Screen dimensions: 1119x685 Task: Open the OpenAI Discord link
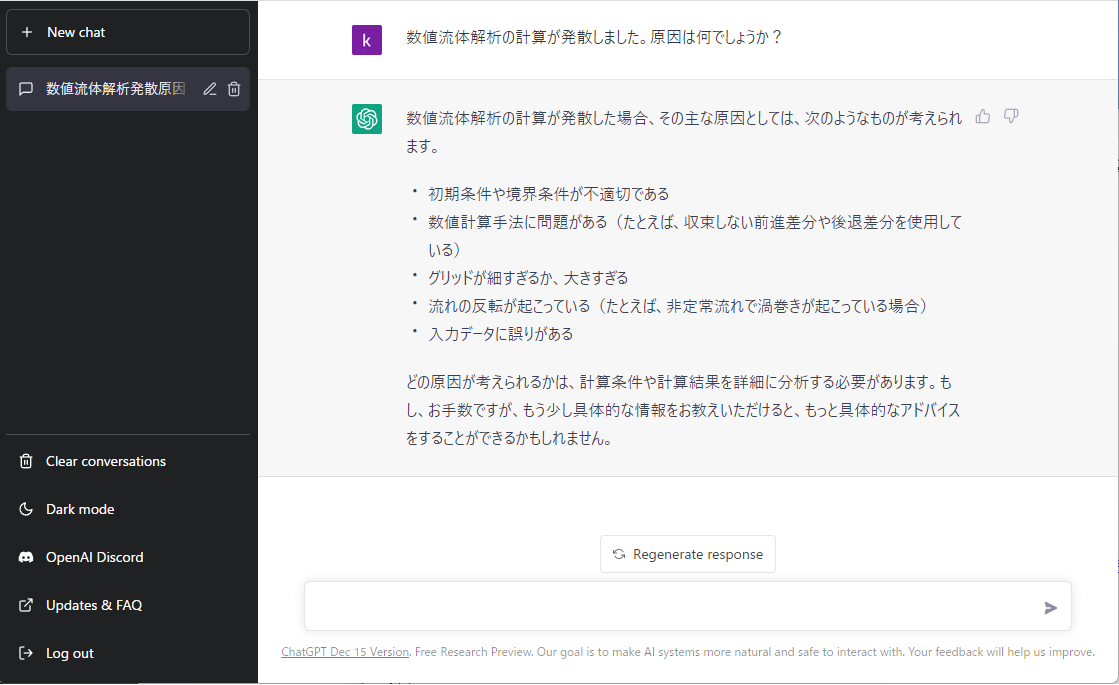click(94, 557)
